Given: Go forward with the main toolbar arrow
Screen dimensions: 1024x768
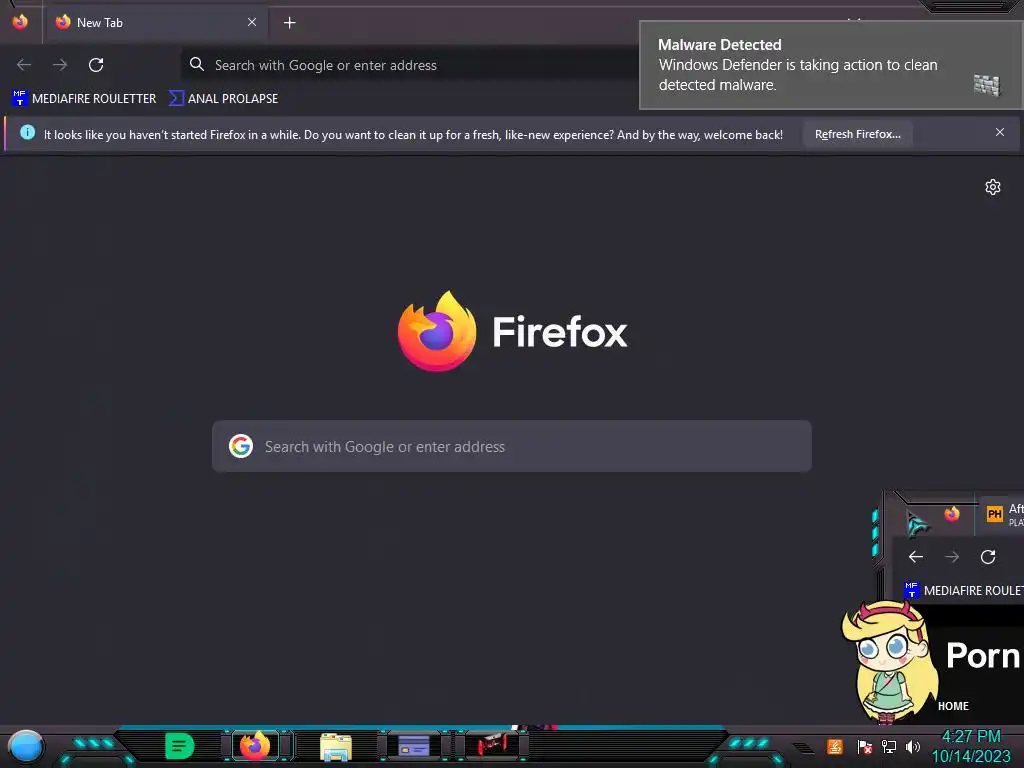Looking at the screenshot, I should tap(60, 65).
